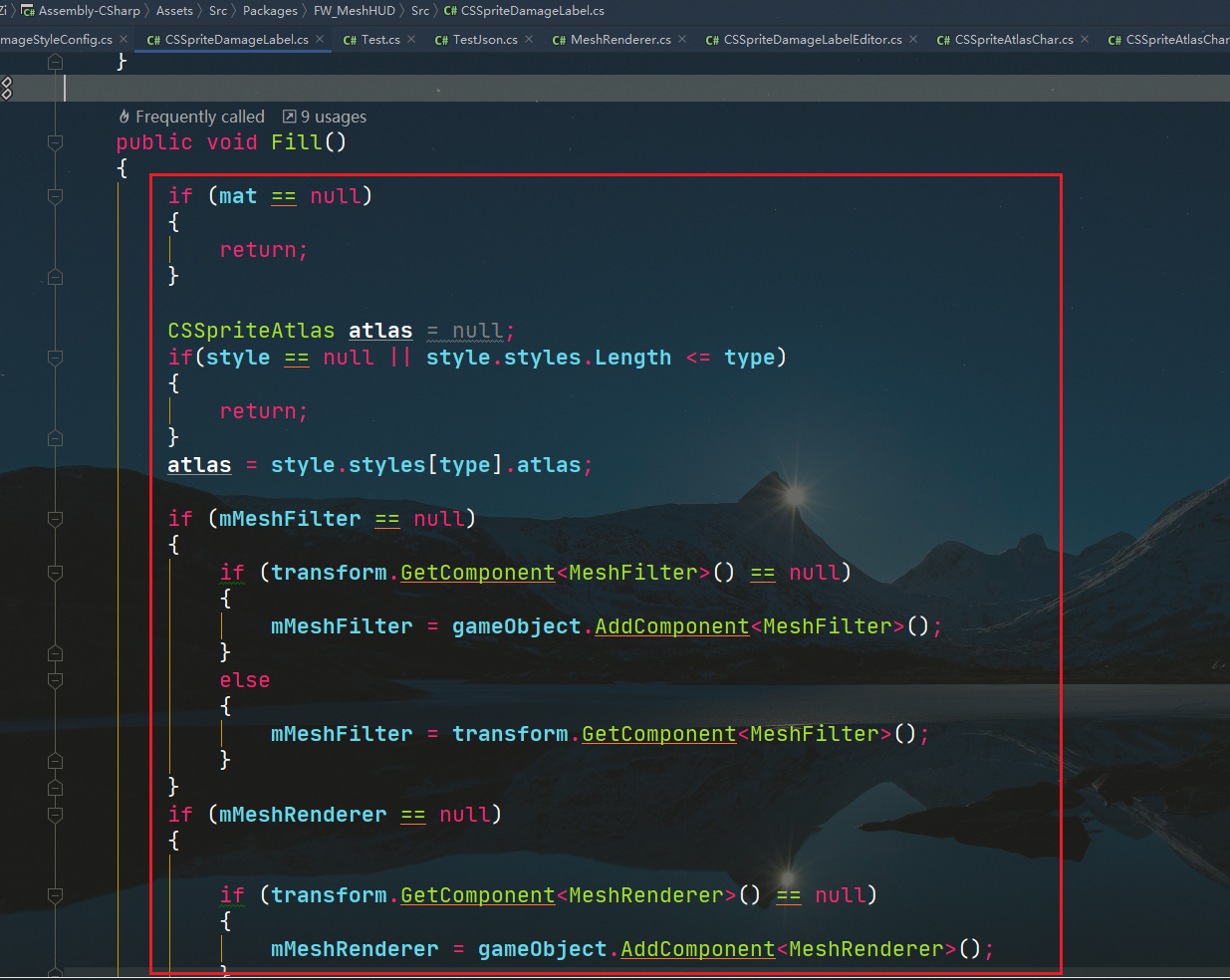The width and height of the screenshot is (1230, 980).
Task: Click the C# icon on the MeshRenderer.cs tab
Action: point(559,40)
